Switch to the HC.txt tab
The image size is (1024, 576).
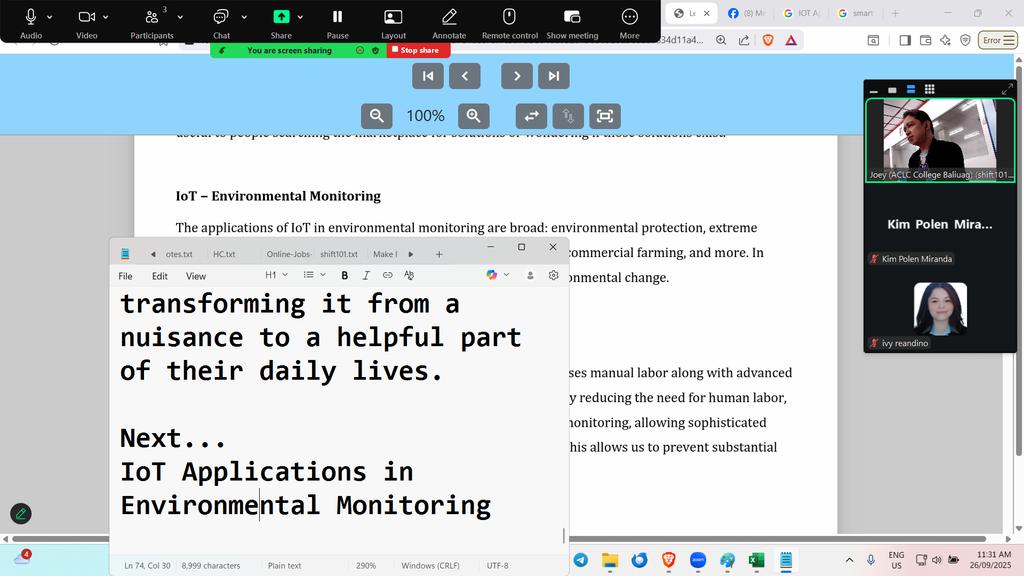coord(224,254)
